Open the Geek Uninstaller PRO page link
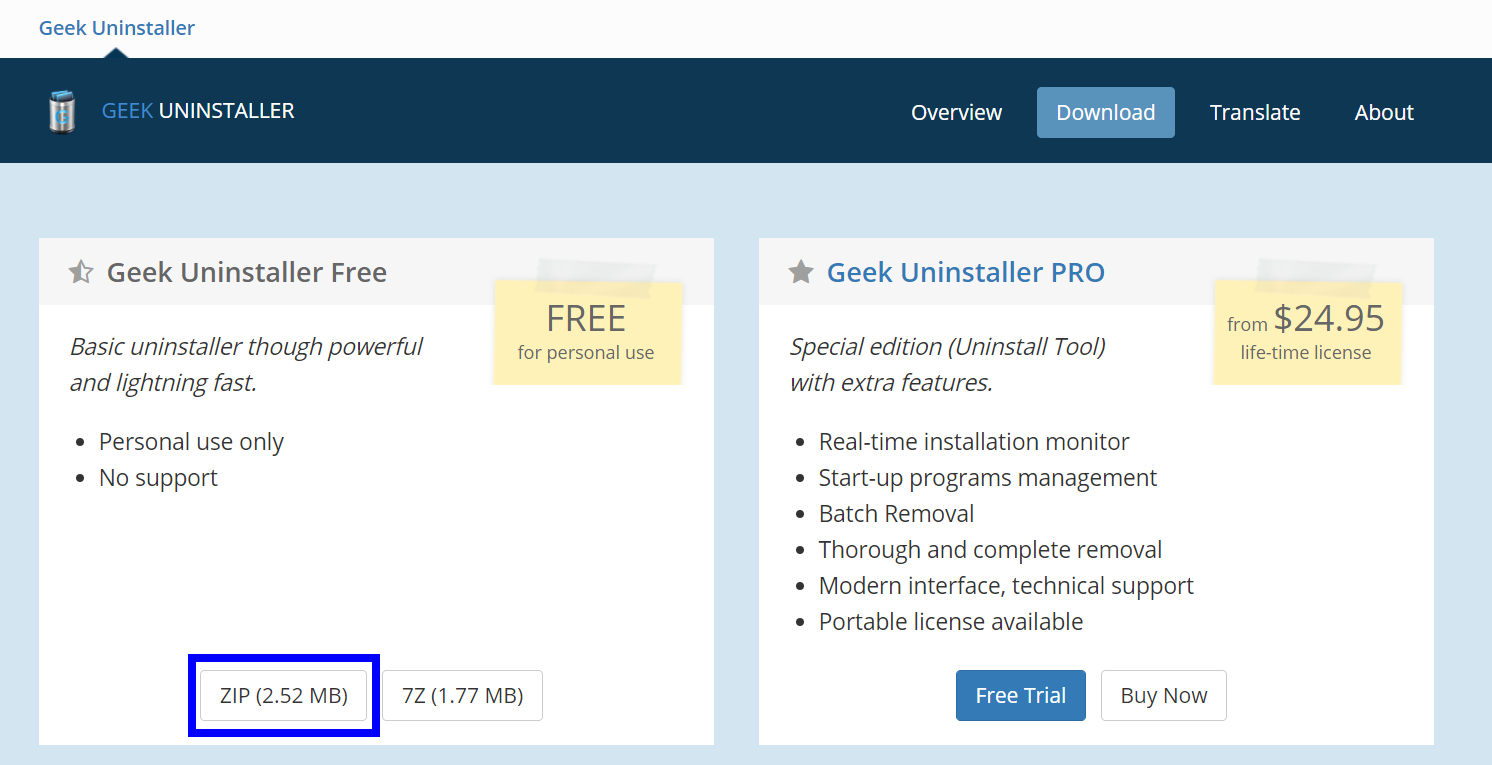Screen dimensions: 1492x765 (966, 271)
